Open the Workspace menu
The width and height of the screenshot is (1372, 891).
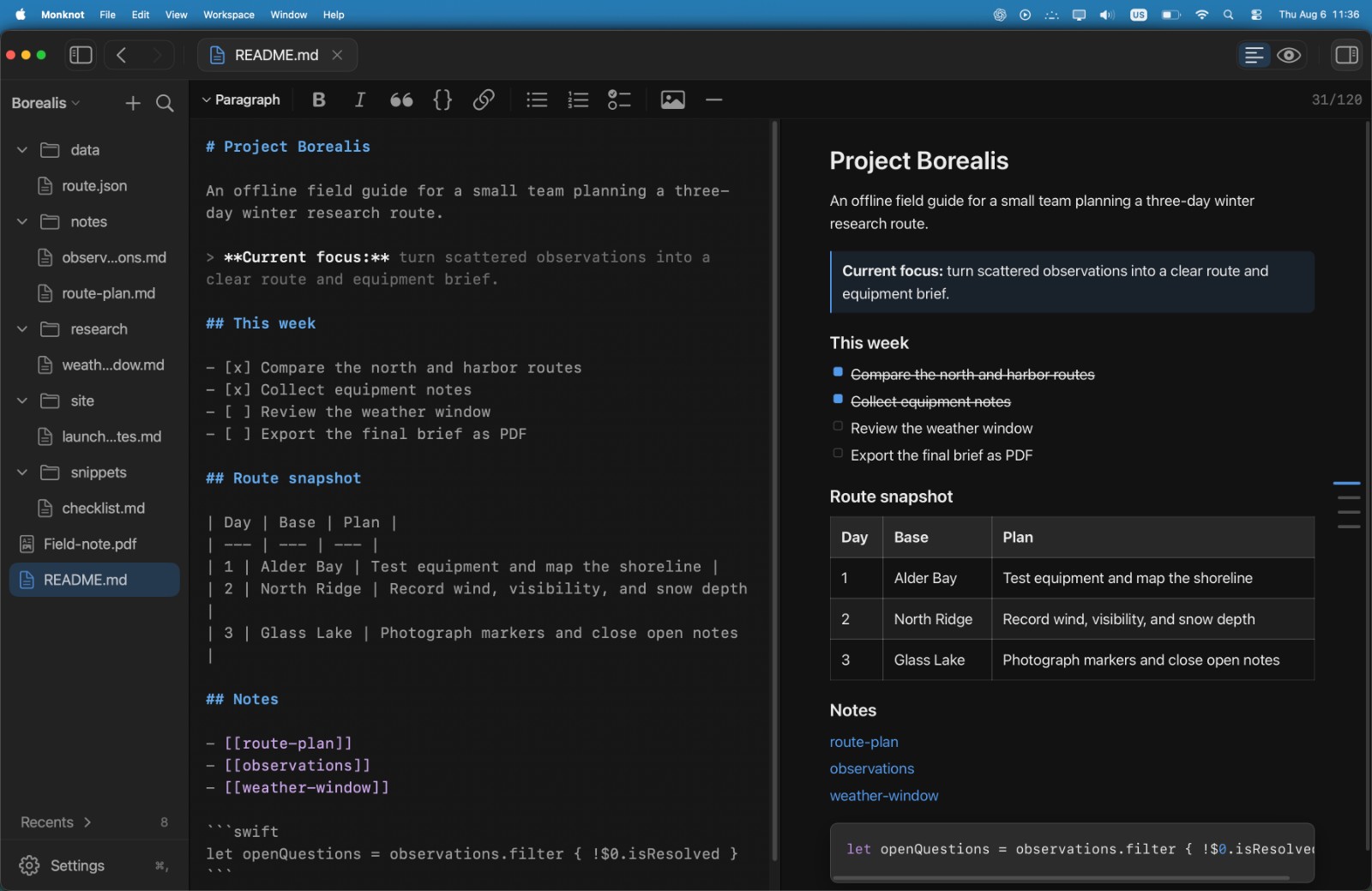pyautogui.click(x=229, y=15)
